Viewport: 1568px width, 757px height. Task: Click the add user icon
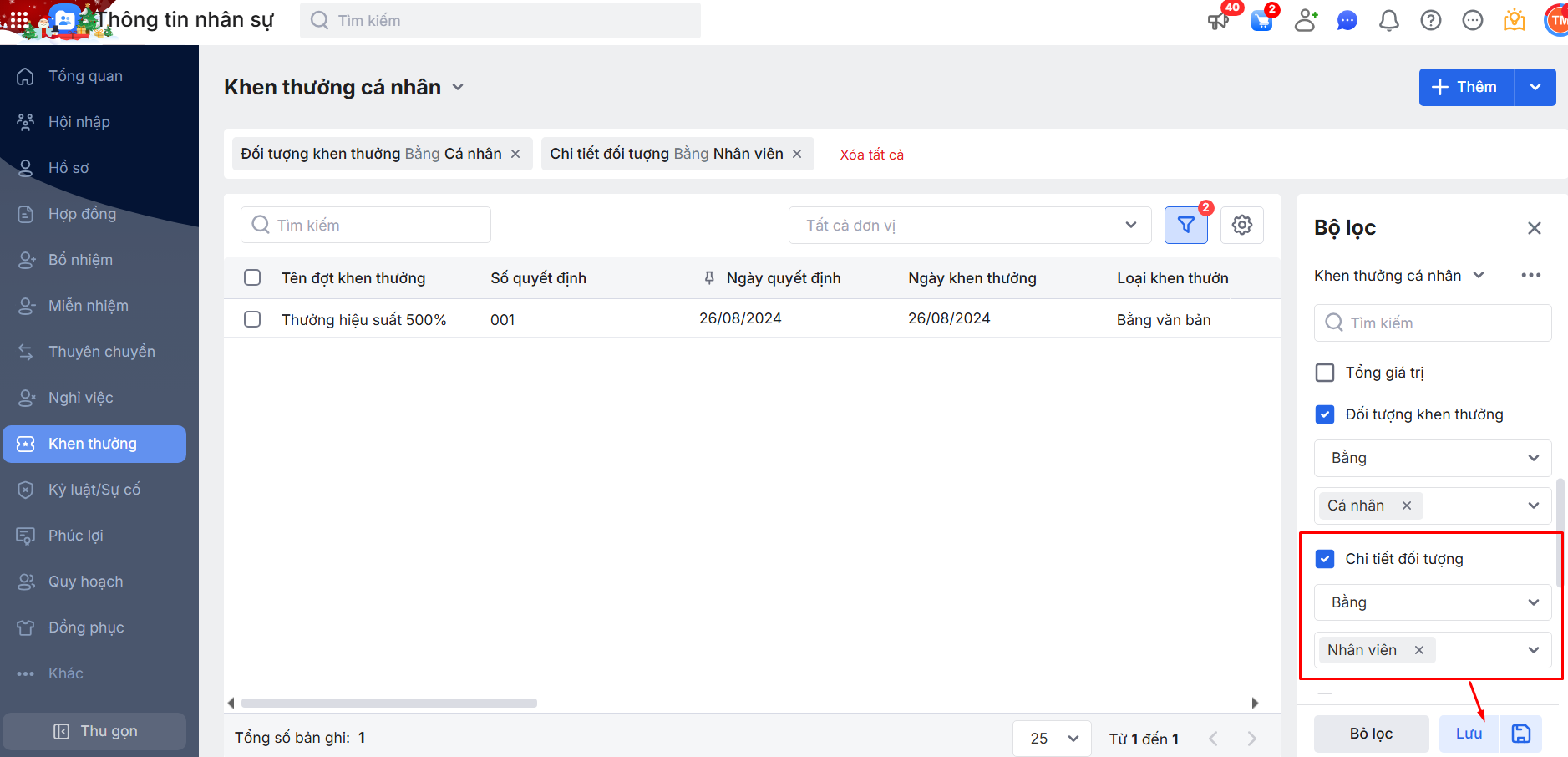(1306, 20)
